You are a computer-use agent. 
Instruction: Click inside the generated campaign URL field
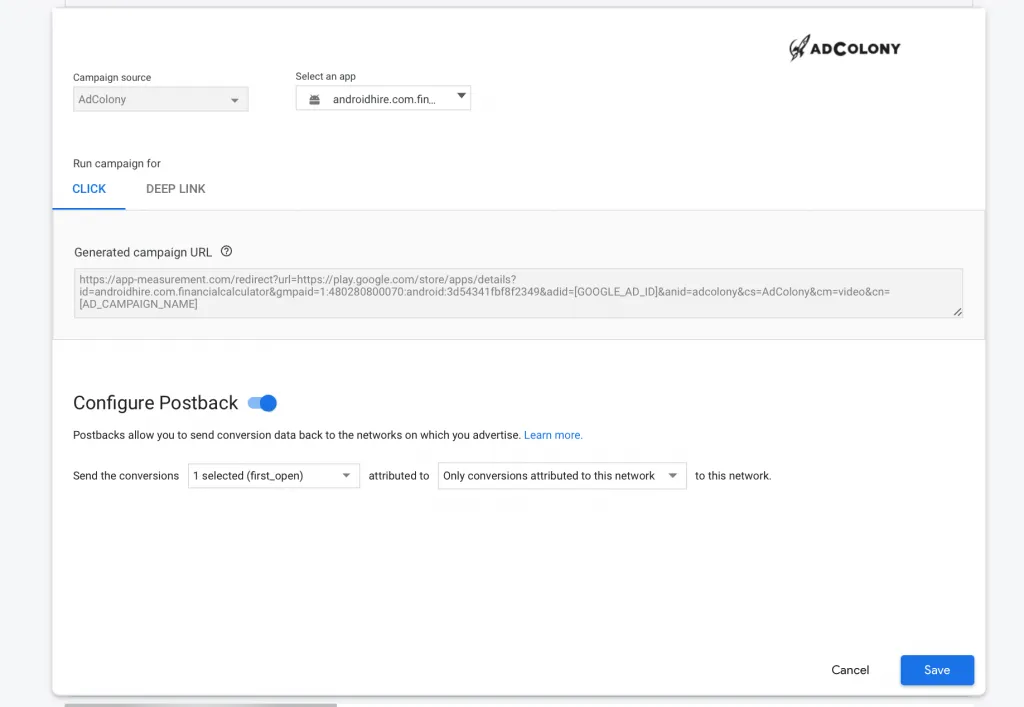click(x=518, y=293)
